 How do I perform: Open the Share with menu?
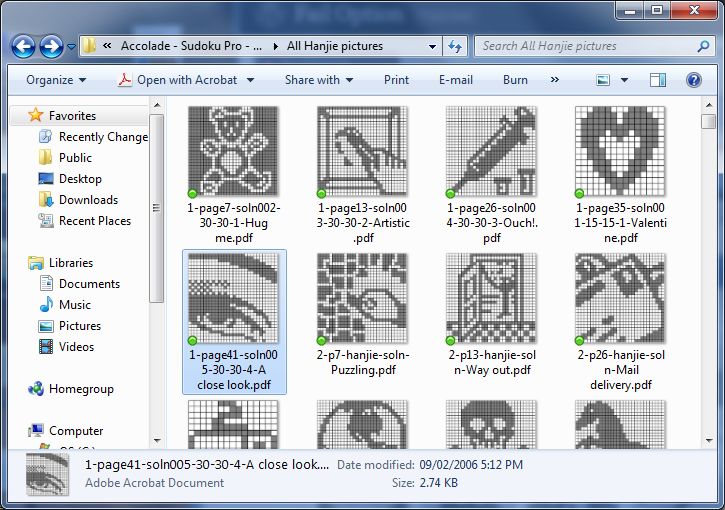pos(319,80)
